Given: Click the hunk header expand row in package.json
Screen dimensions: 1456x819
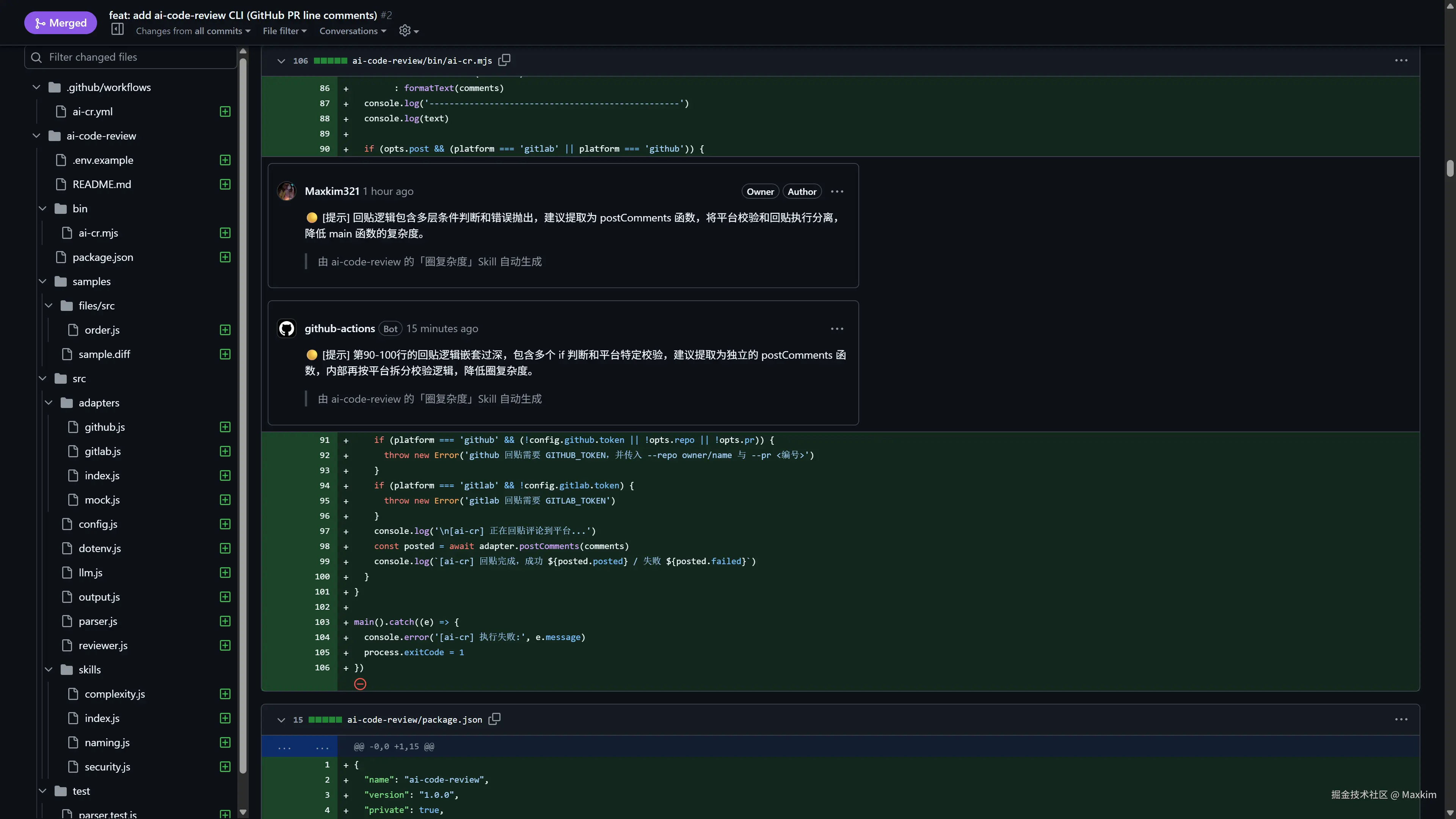Looking at the screenshot, I should pos(841,747).
